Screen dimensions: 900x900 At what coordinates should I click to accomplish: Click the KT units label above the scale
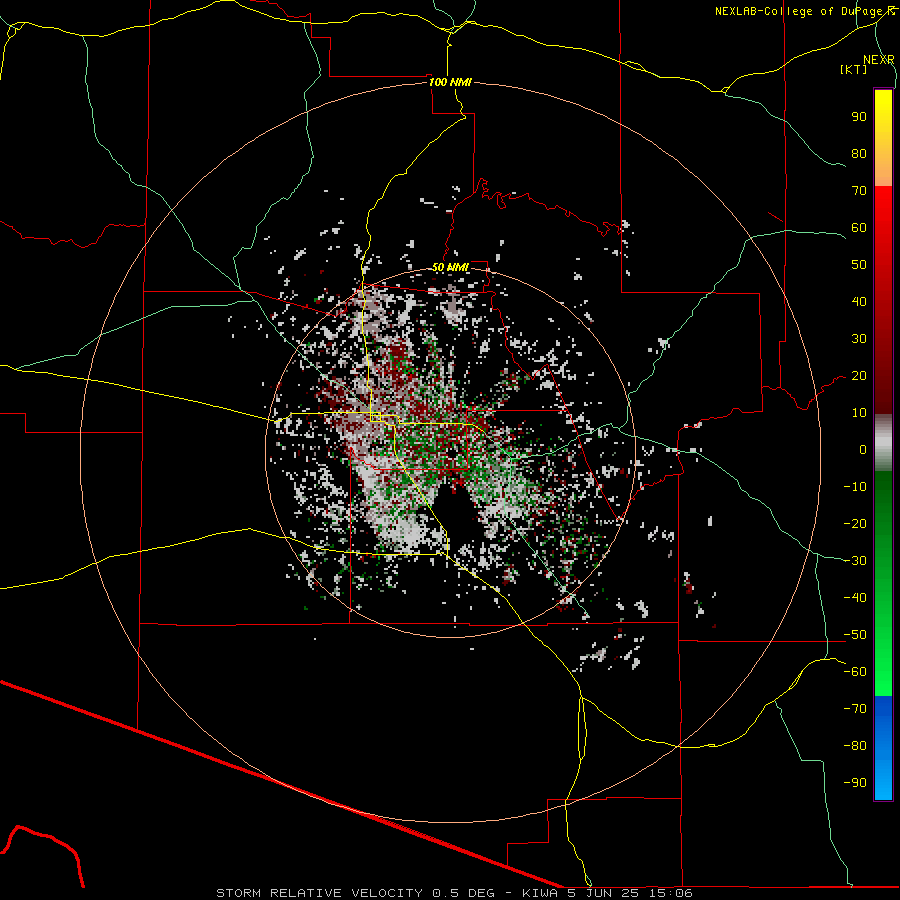[854, 69]
